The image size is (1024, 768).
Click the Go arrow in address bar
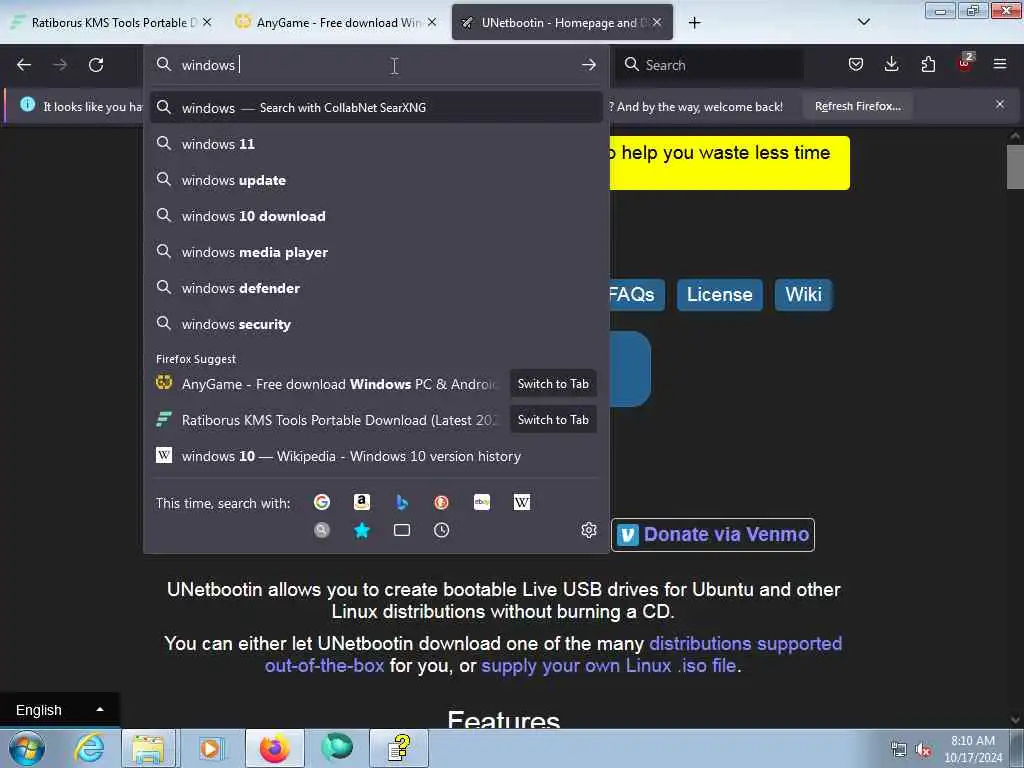(x=588, y=65)
